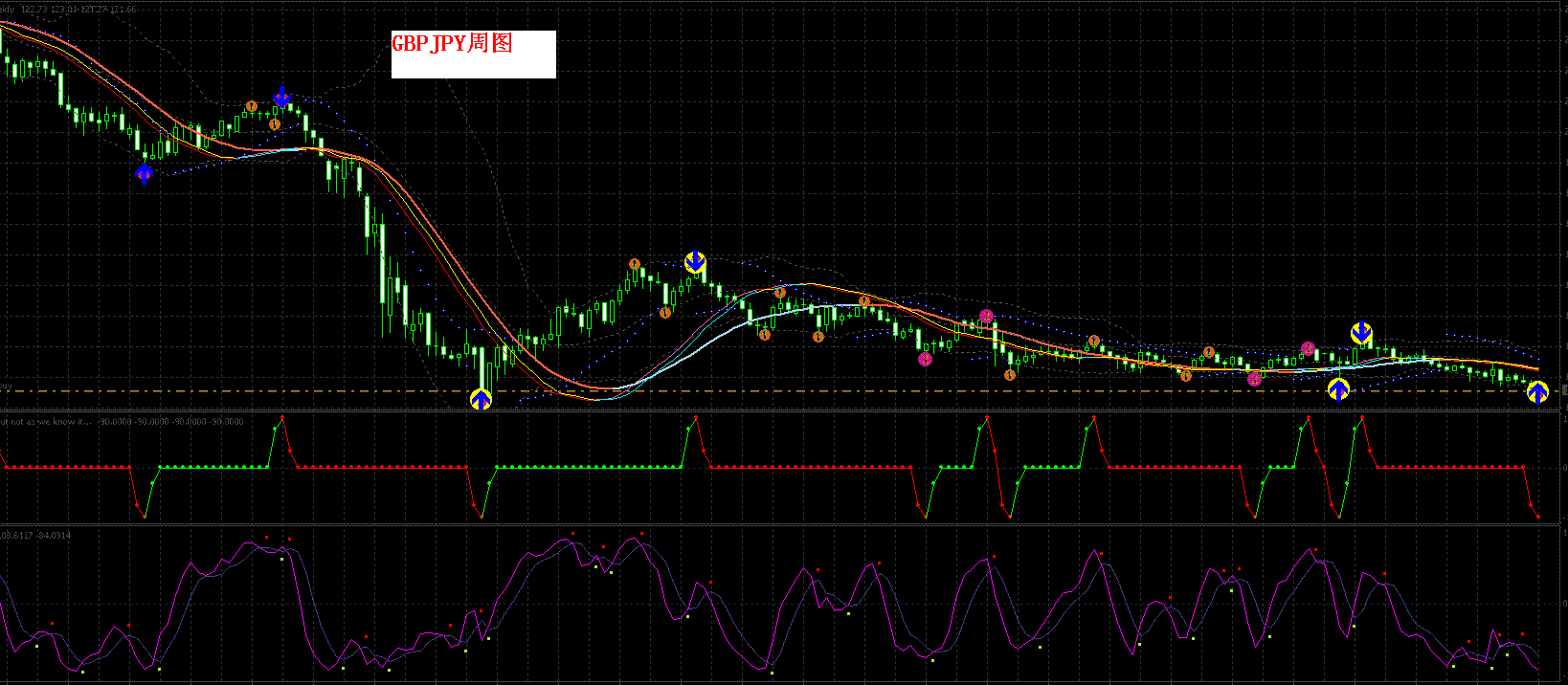Select the leftmost yellow-circled up arrow signal
This screenshot has height=685, width=1568.
coord(481,399)
